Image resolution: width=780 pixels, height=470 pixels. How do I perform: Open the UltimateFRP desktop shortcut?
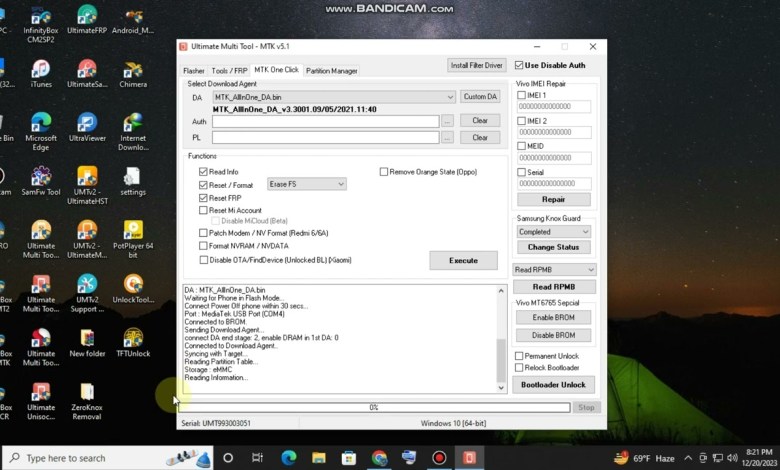pos(87,20)
